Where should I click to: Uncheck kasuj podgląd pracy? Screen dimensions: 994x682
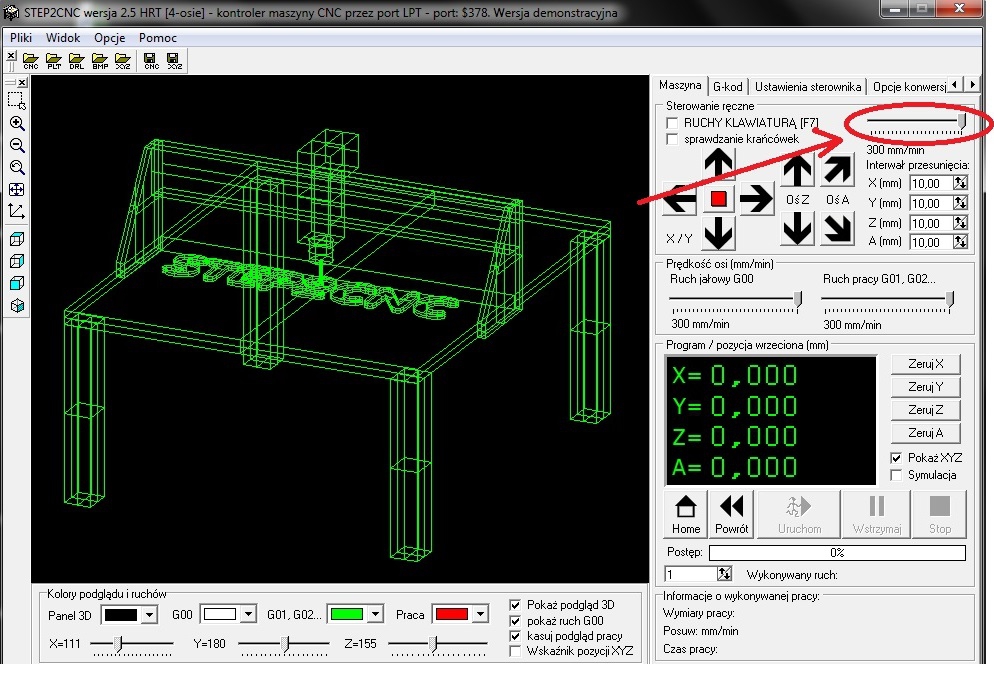[515, 636]
